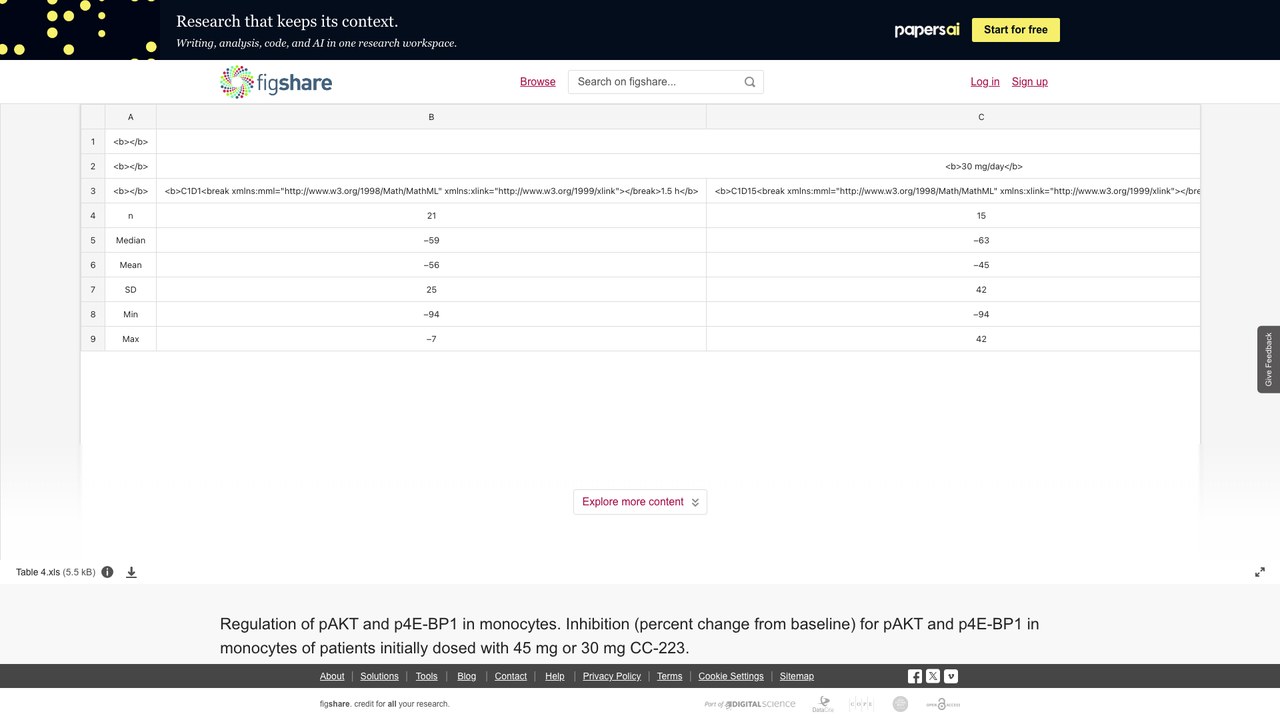Click the COPE logo

(x=862, y=704)
